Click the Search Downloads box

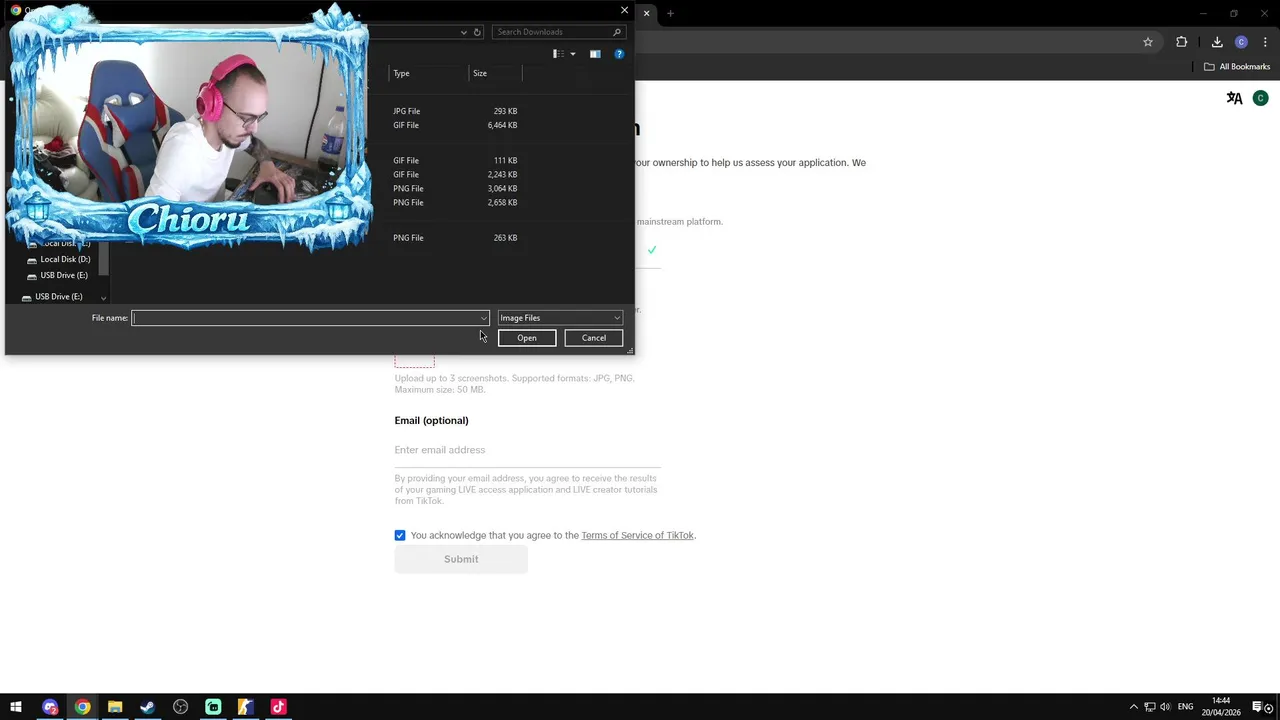(x=559, y=32)
